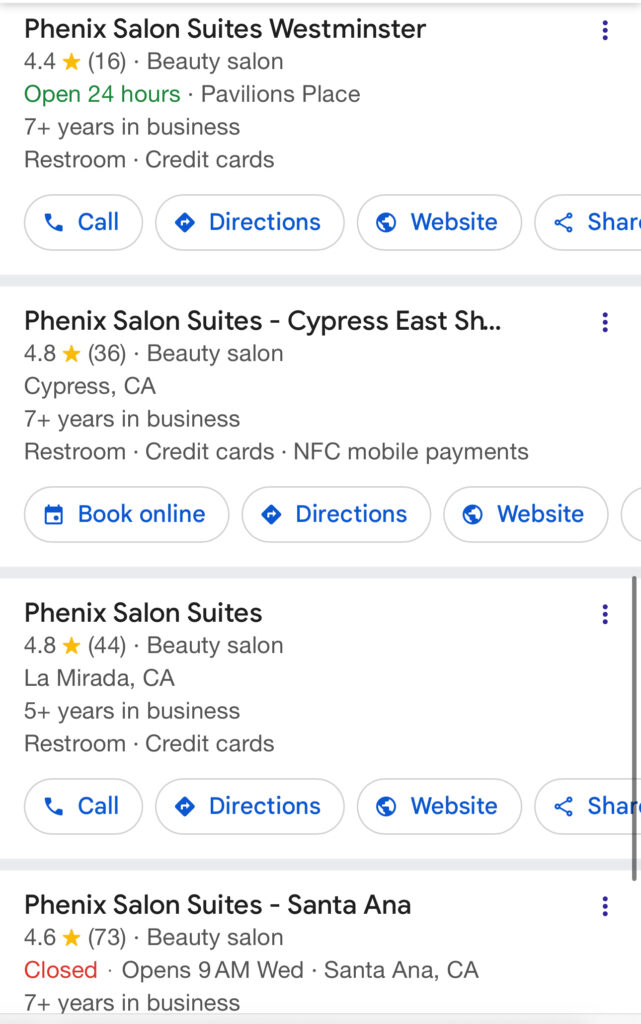Call Phenix Salon Suites Westminster
Image resolution: width=641 pixels, height=1024 pixels.
click(83, 222)
